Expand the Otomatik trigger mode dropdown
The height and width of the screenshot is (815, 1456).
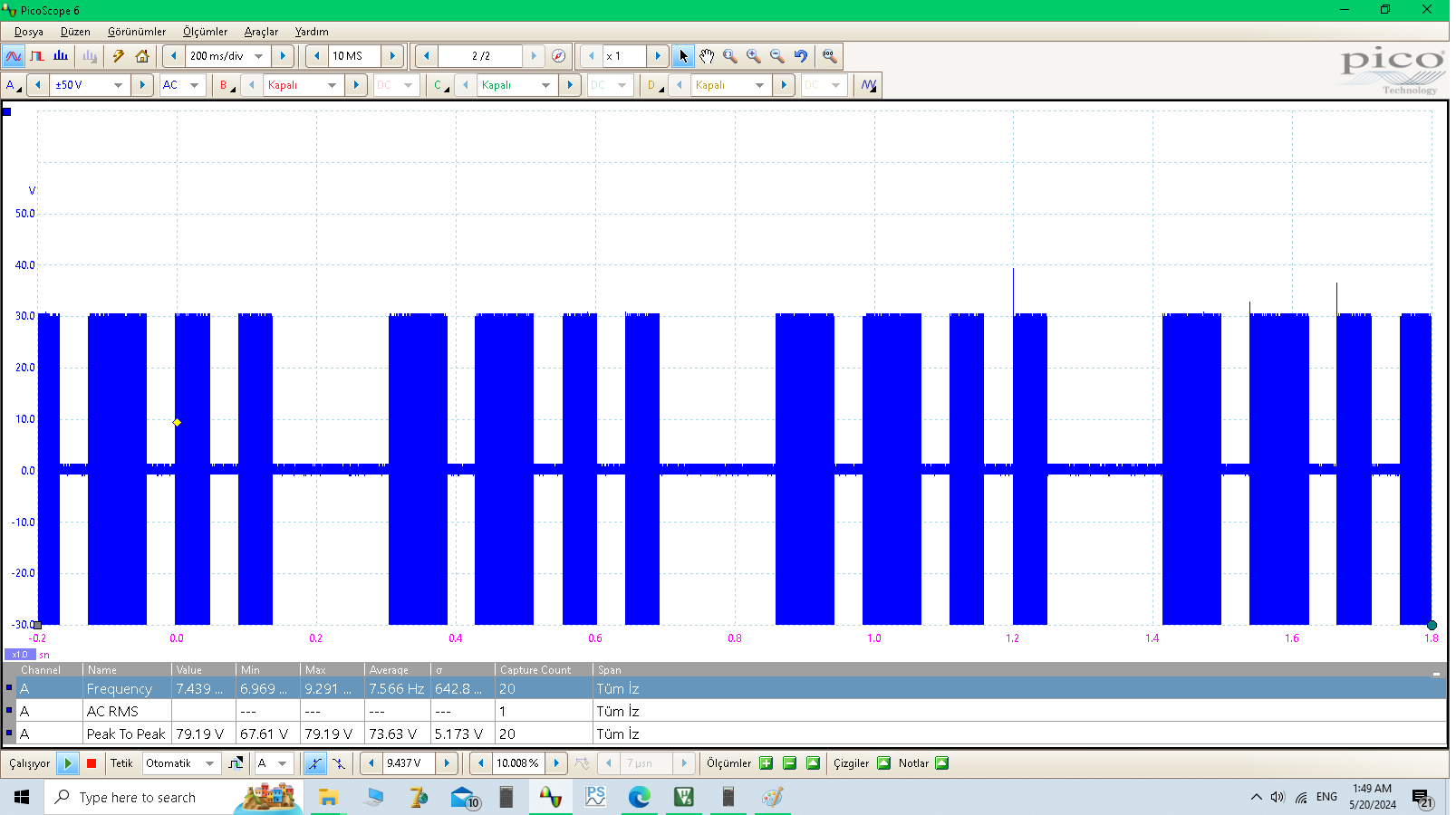point(209,763)
